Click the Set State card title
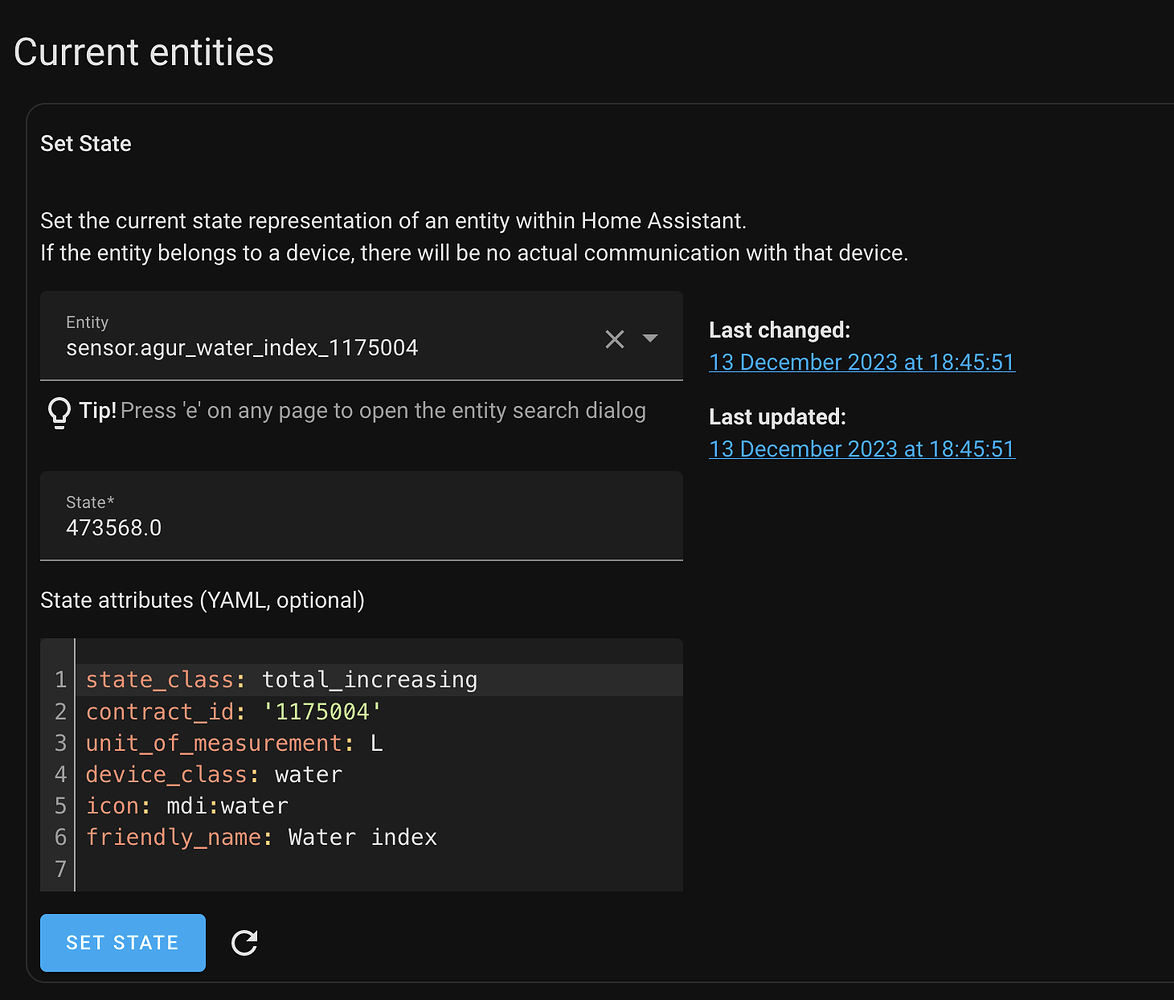The height and width of the screenshot is (1000, 1174). (86, 144)
